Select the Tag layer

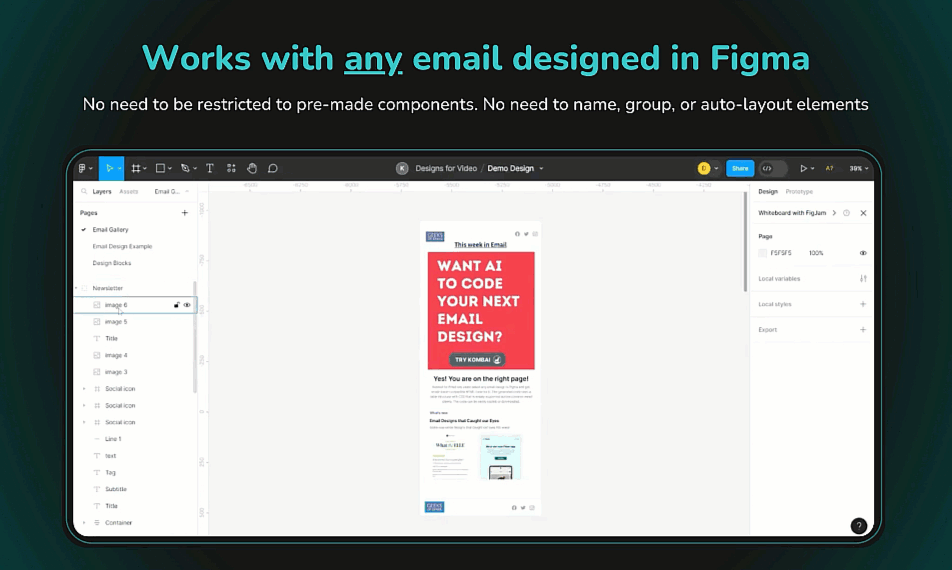[x=110, y=472]
